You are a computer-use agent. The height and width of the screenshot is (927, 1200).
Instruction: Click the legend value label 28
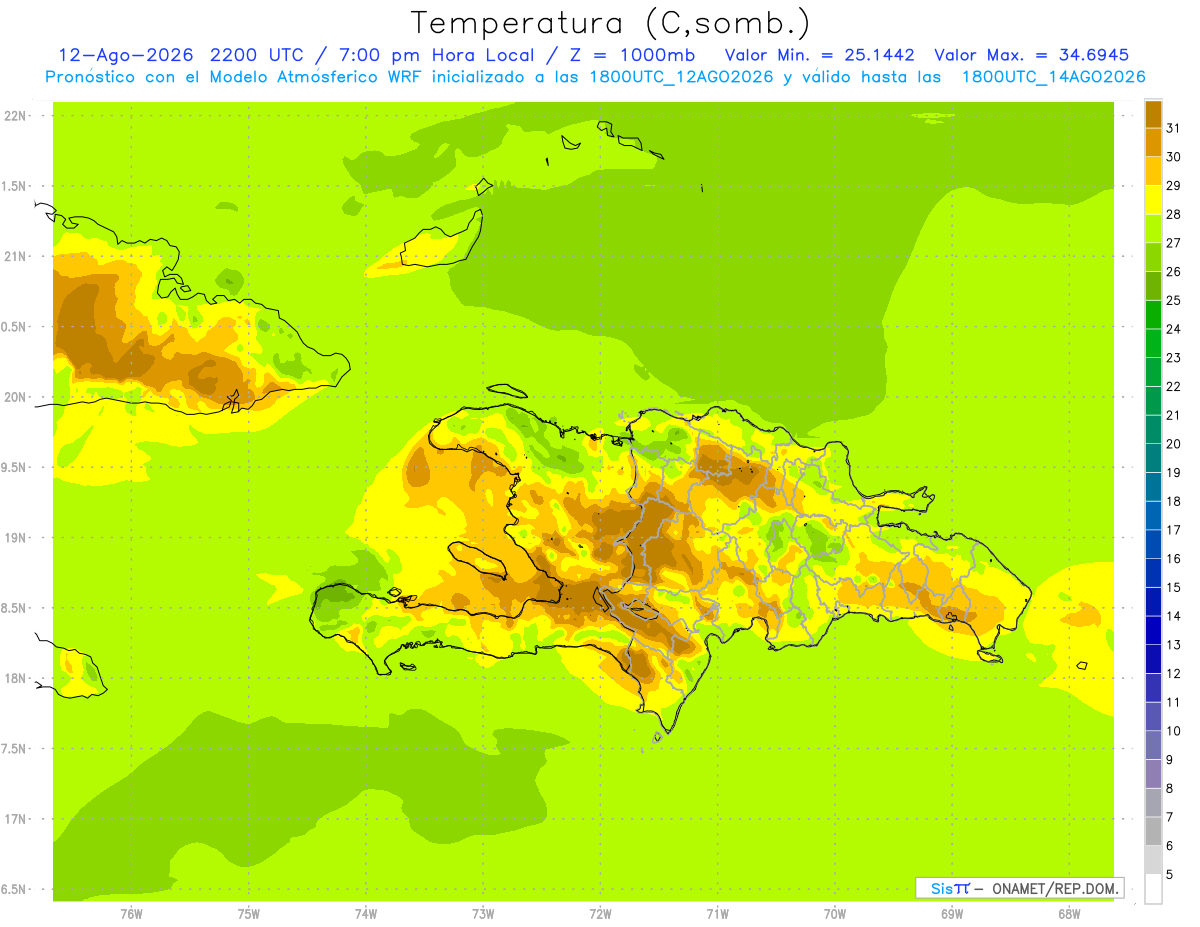click(x=1174, y=214)
